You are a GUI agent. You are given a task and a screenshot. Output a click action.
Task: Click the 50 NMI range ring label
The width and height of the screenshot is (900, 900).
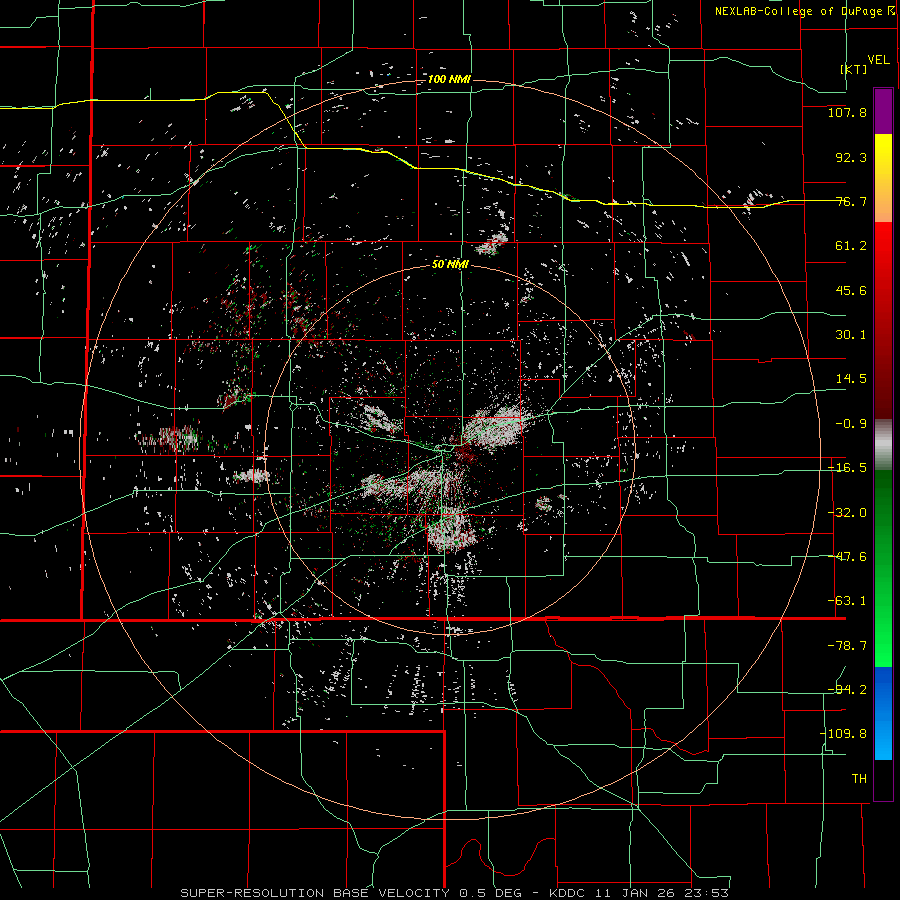point(450,264)
